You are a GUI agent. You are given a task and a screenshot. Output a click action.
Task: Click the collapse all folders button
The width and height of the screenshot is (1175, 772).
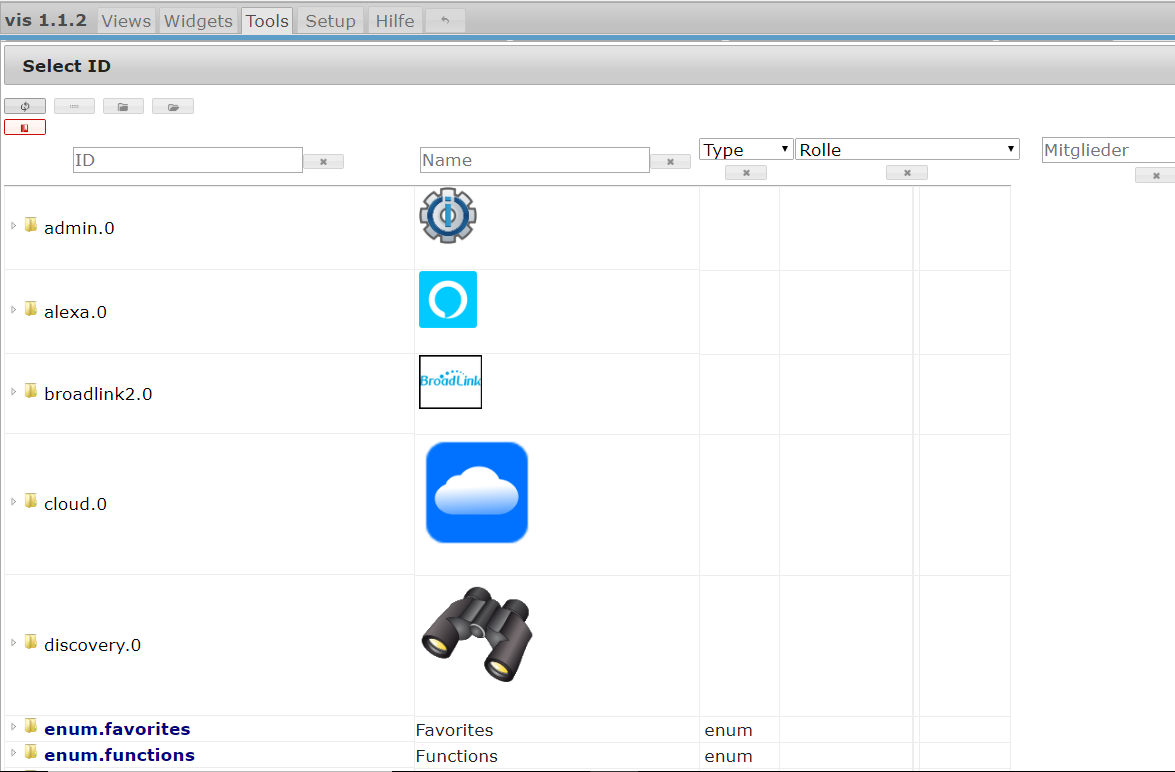tap(123, 106)
